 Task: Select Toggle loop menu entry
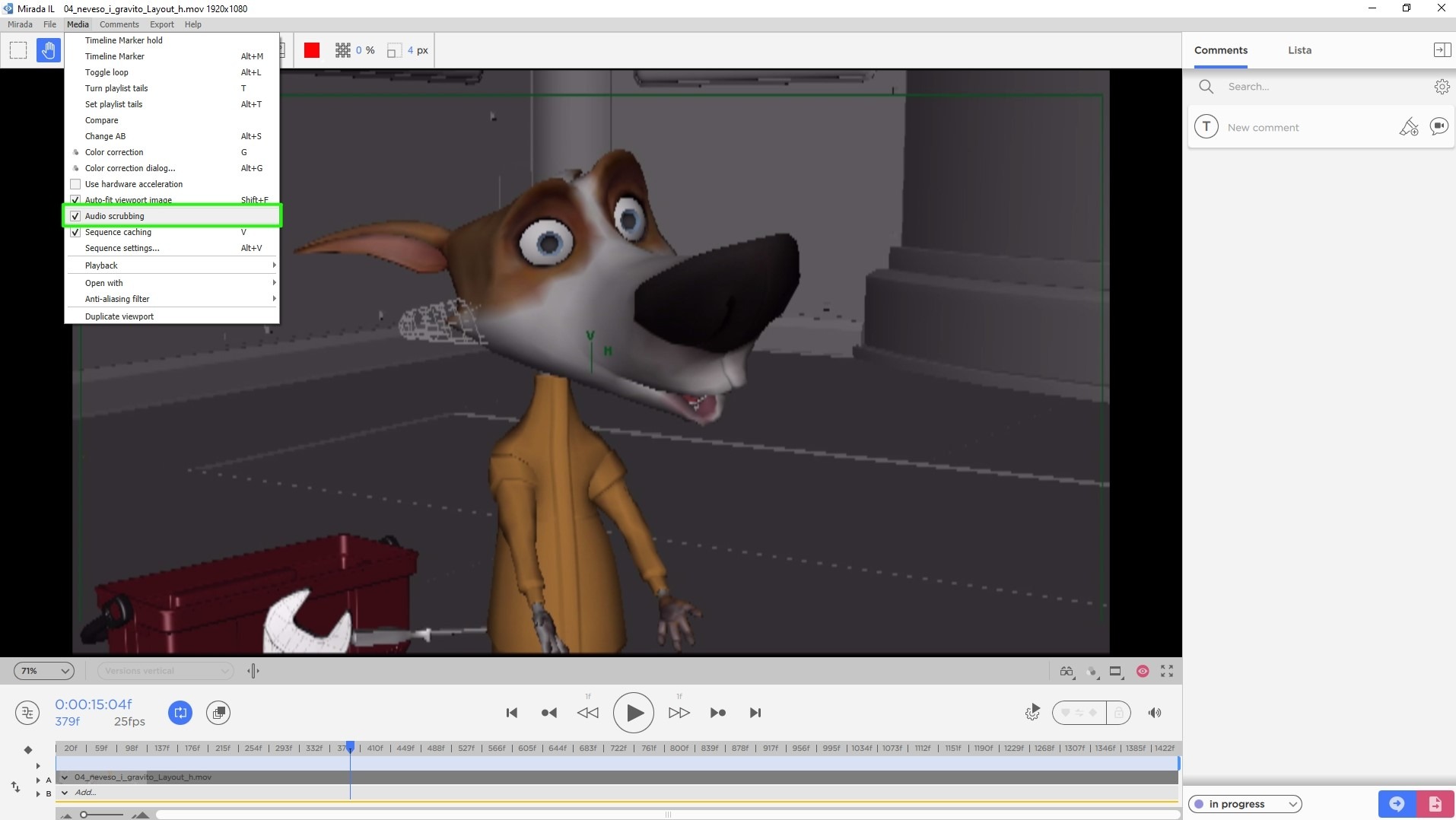(172, 72)
